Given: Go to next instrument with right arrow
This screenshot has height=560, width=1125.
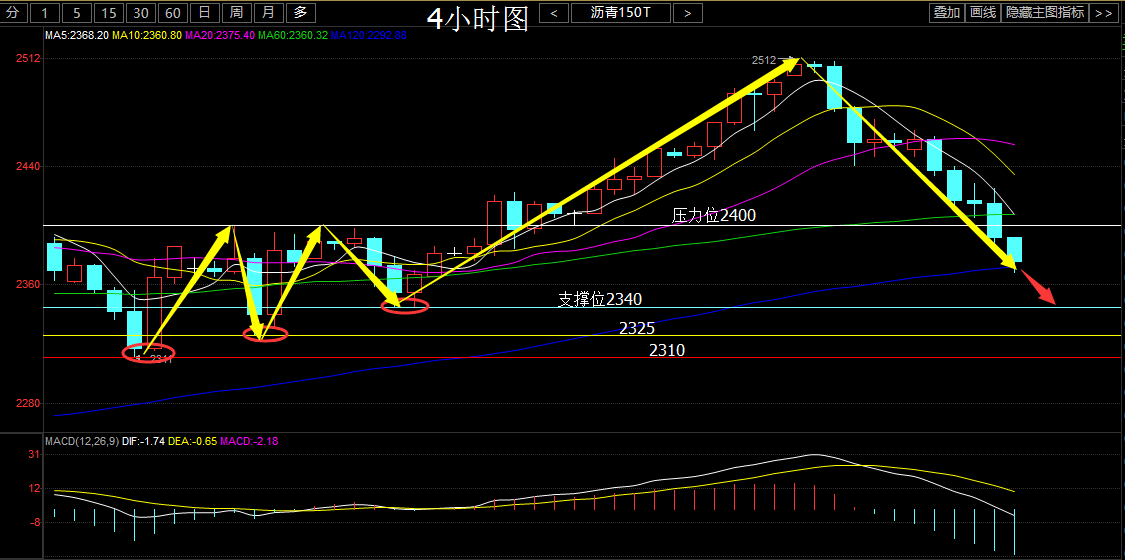Looking at the screenshot, I should pyautogui.click(x=687, y=13).
